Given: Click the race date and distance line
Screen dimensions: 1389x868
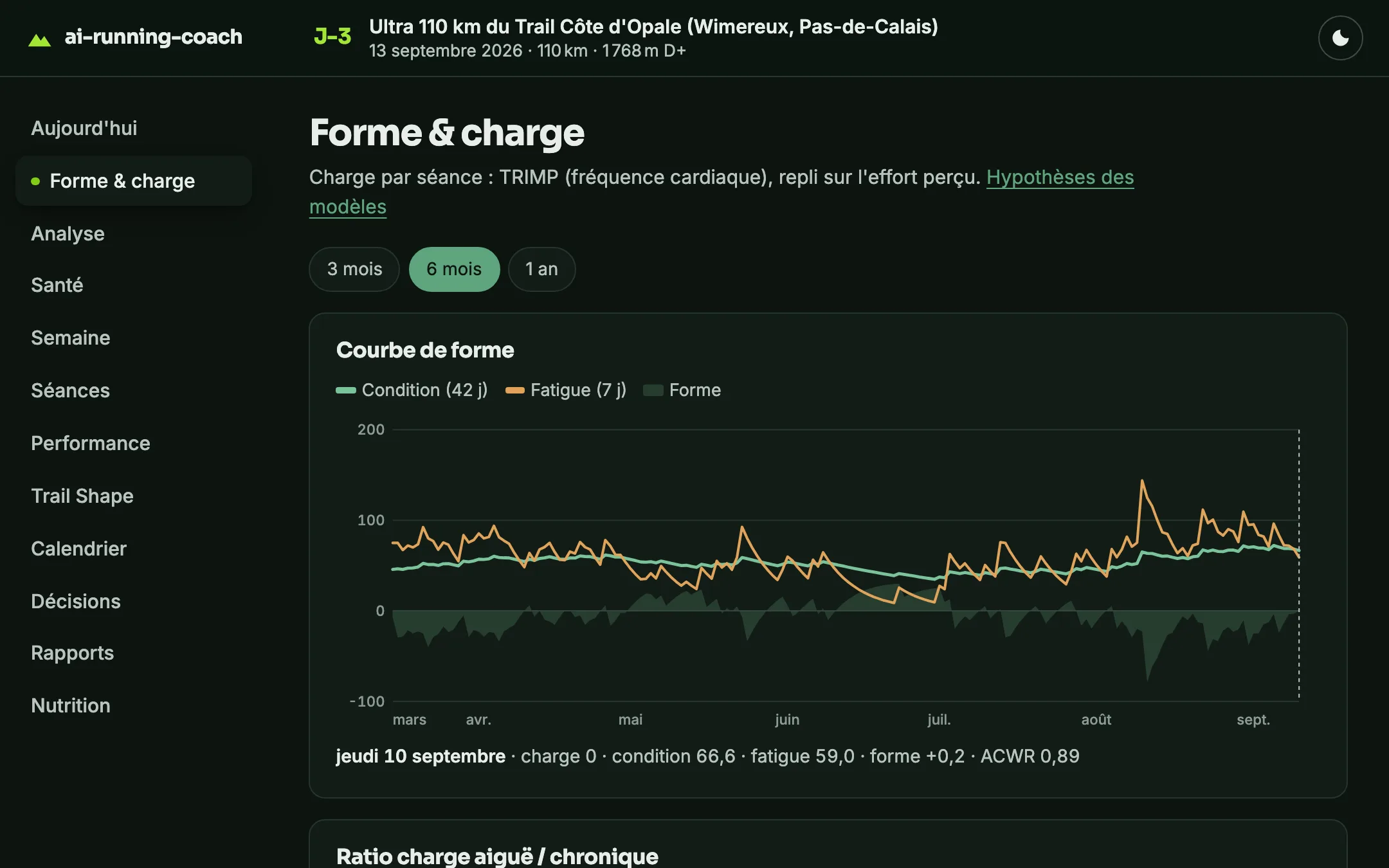Looking at the screenshot, I should point(527,51).
